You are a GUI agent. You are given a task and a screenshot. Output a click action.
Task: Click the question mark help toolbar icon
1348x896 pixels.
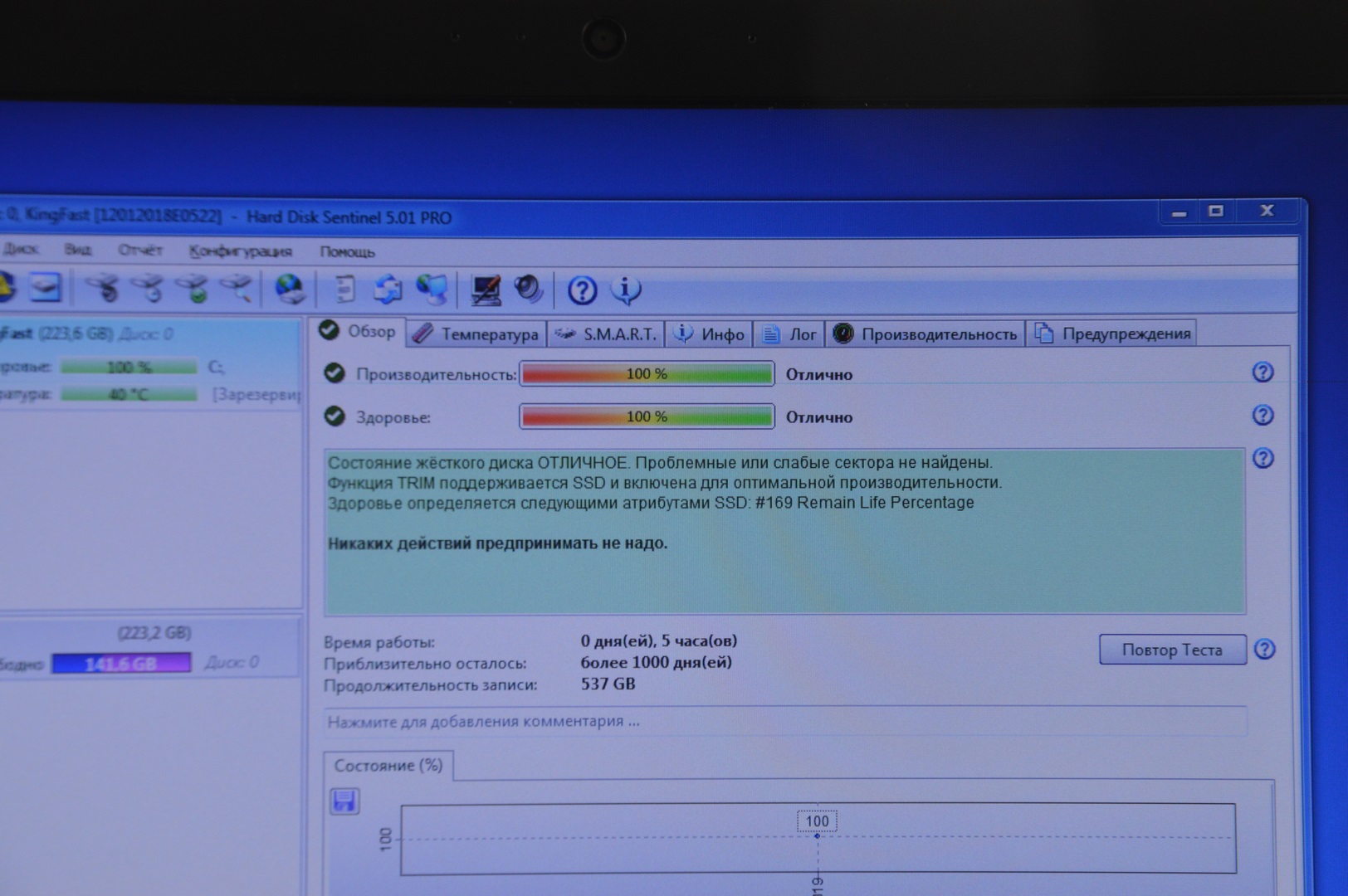coord(582,290)
